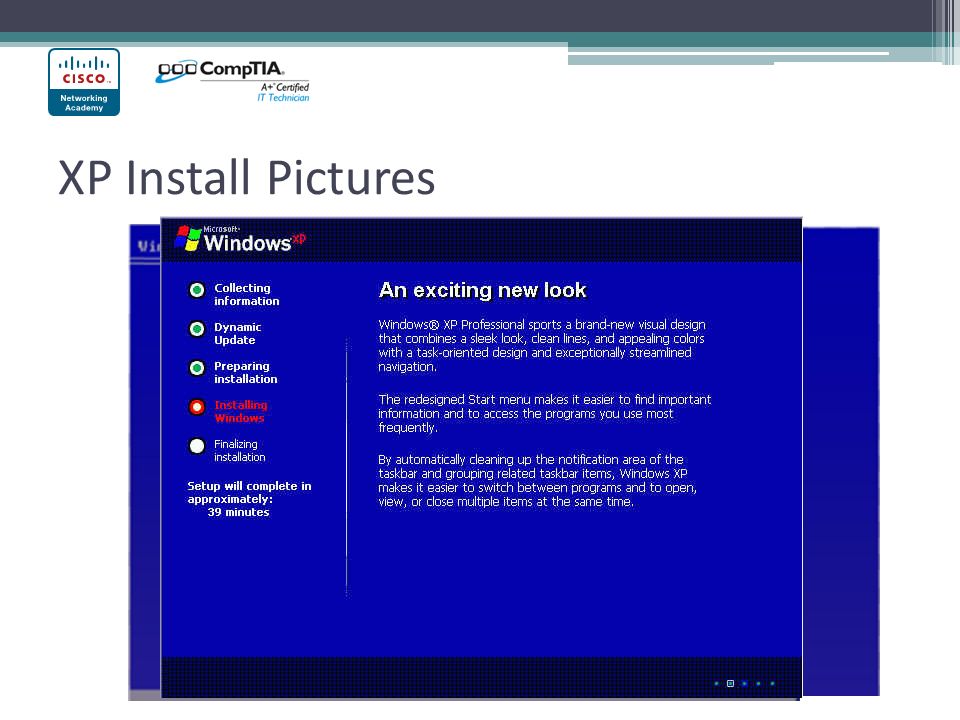Select the Dynamic Update step indicator

click(x=197, y=329)
